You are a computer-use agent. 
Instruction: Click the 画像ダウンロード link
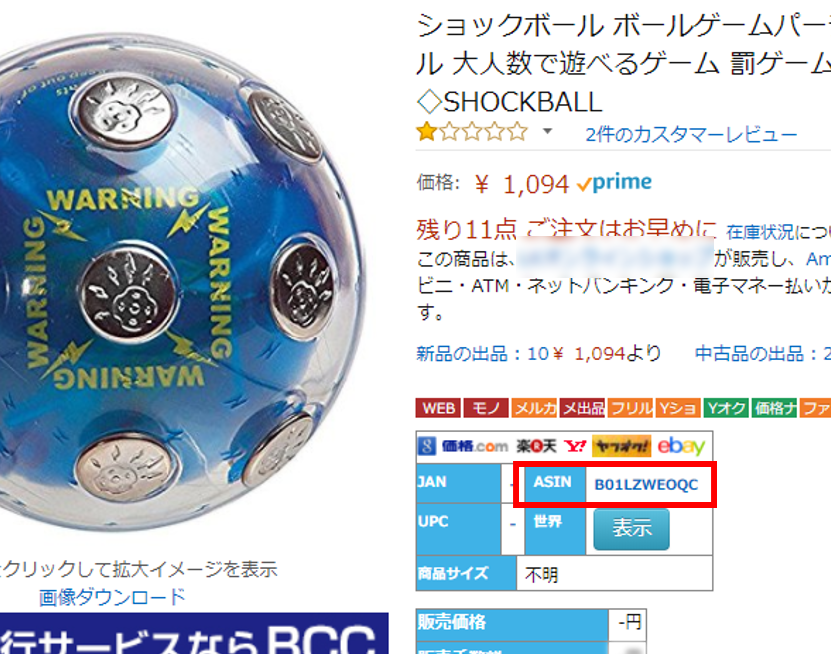pos(112,597)
